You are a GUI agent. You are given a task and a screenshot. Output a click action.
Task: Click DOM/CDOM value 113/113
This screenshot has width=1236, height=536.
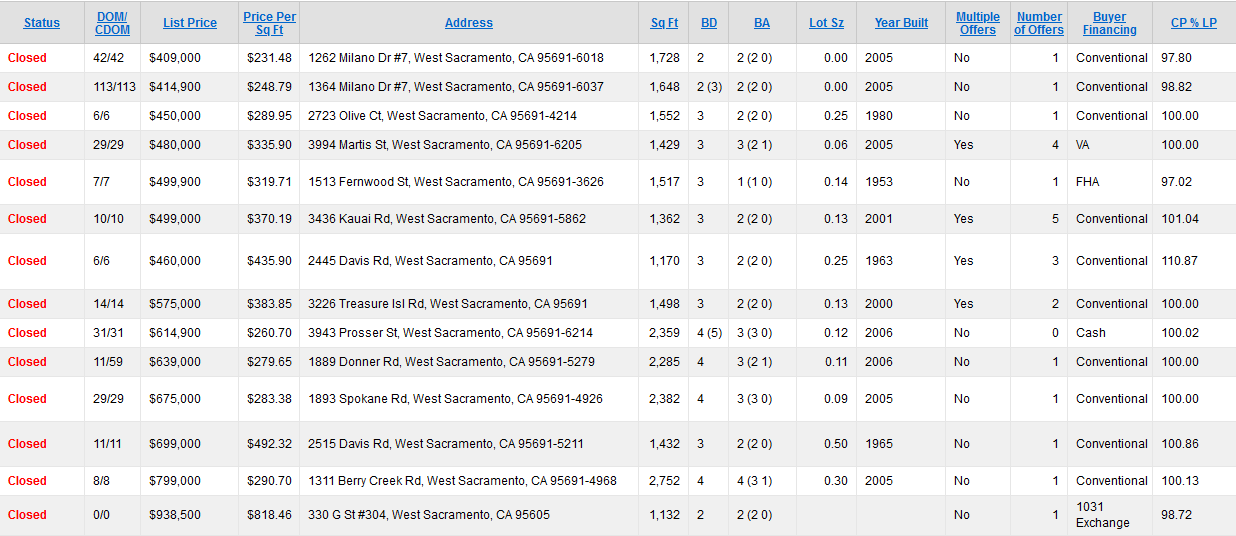114,87
